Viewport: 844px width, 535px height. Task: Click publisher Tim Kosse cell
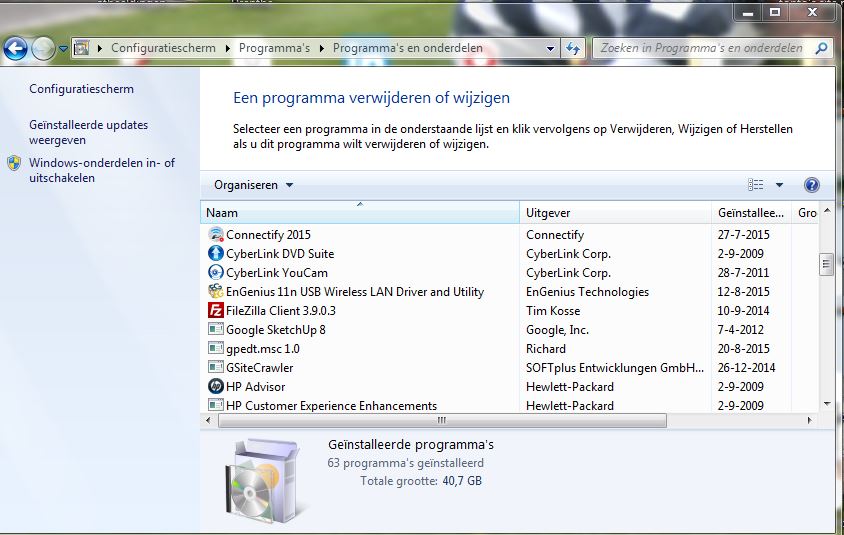[553, 311]
